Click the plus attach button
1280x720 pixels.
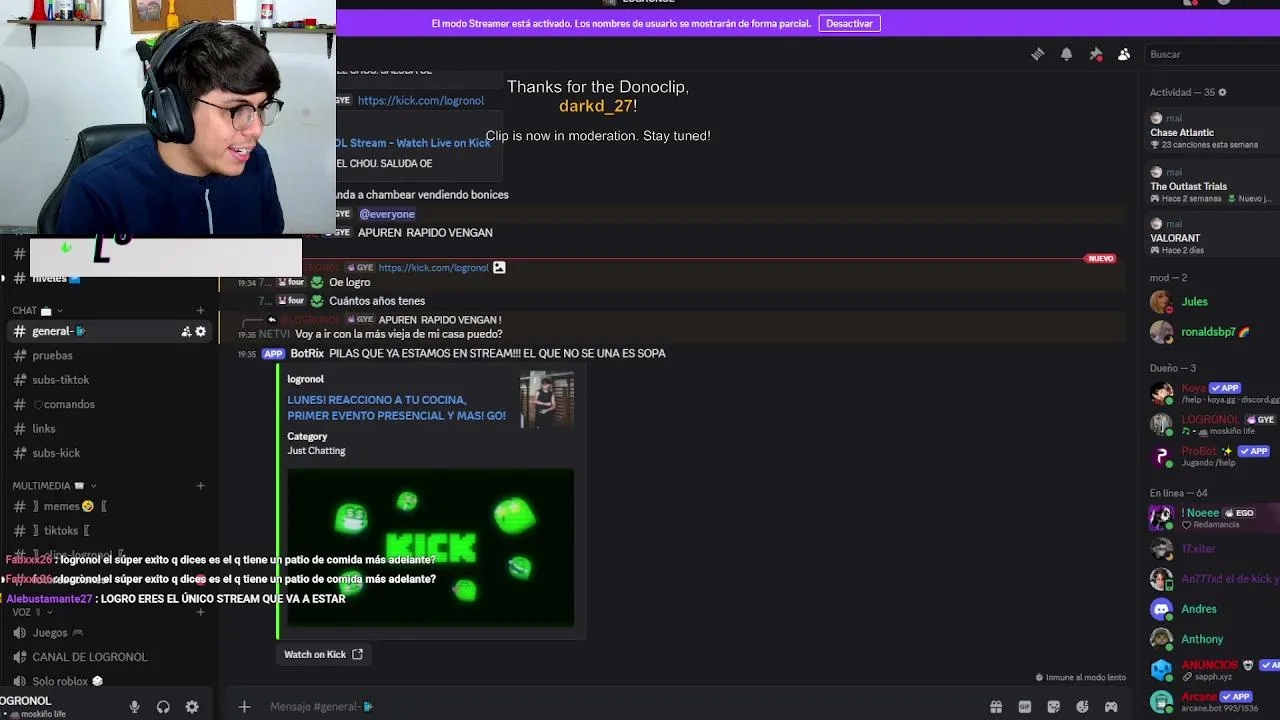coord(244,707)
